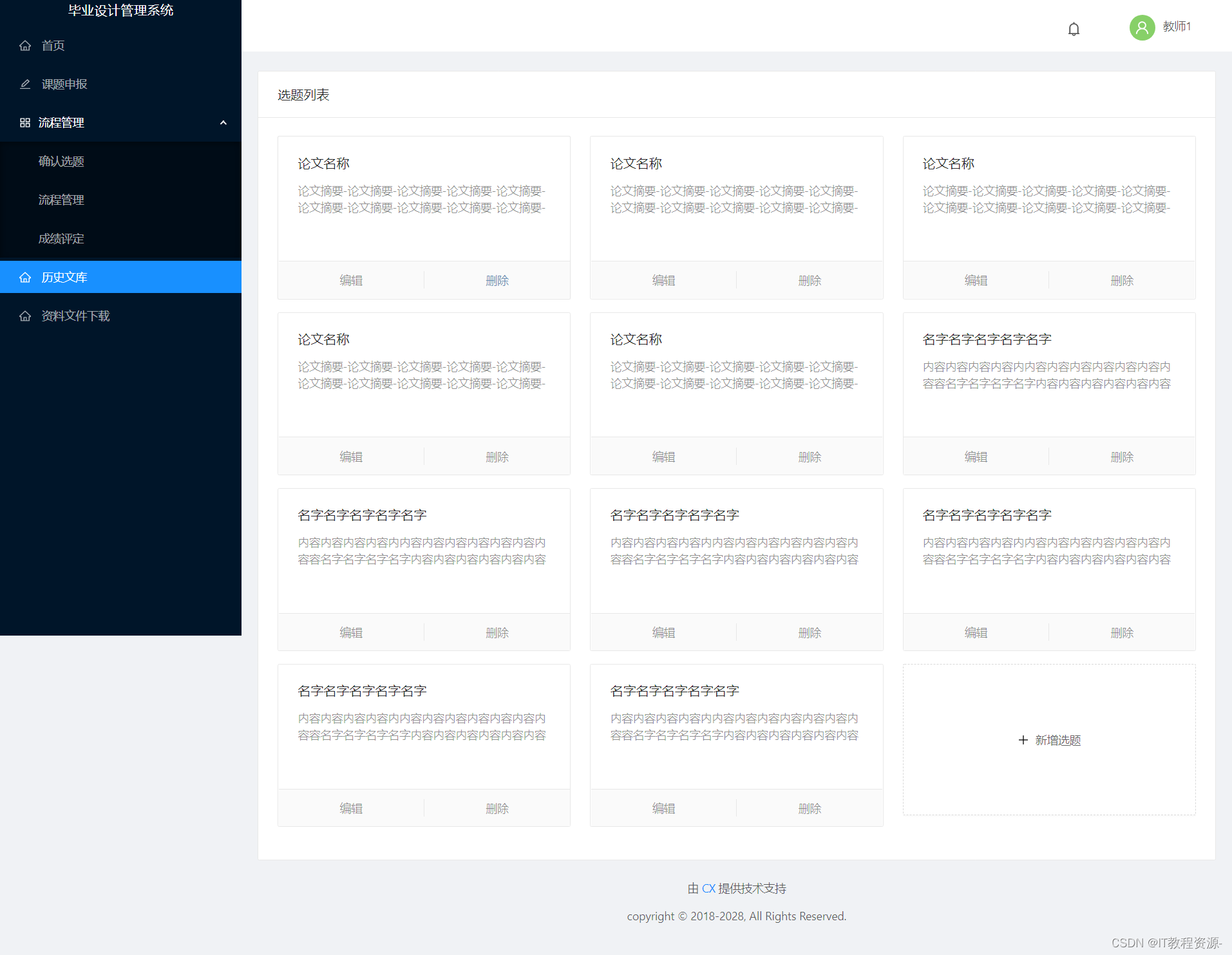Navigate to 首页 in the sidebar
The height and width of the screenshot is (955, 1232).
(53, 45)
